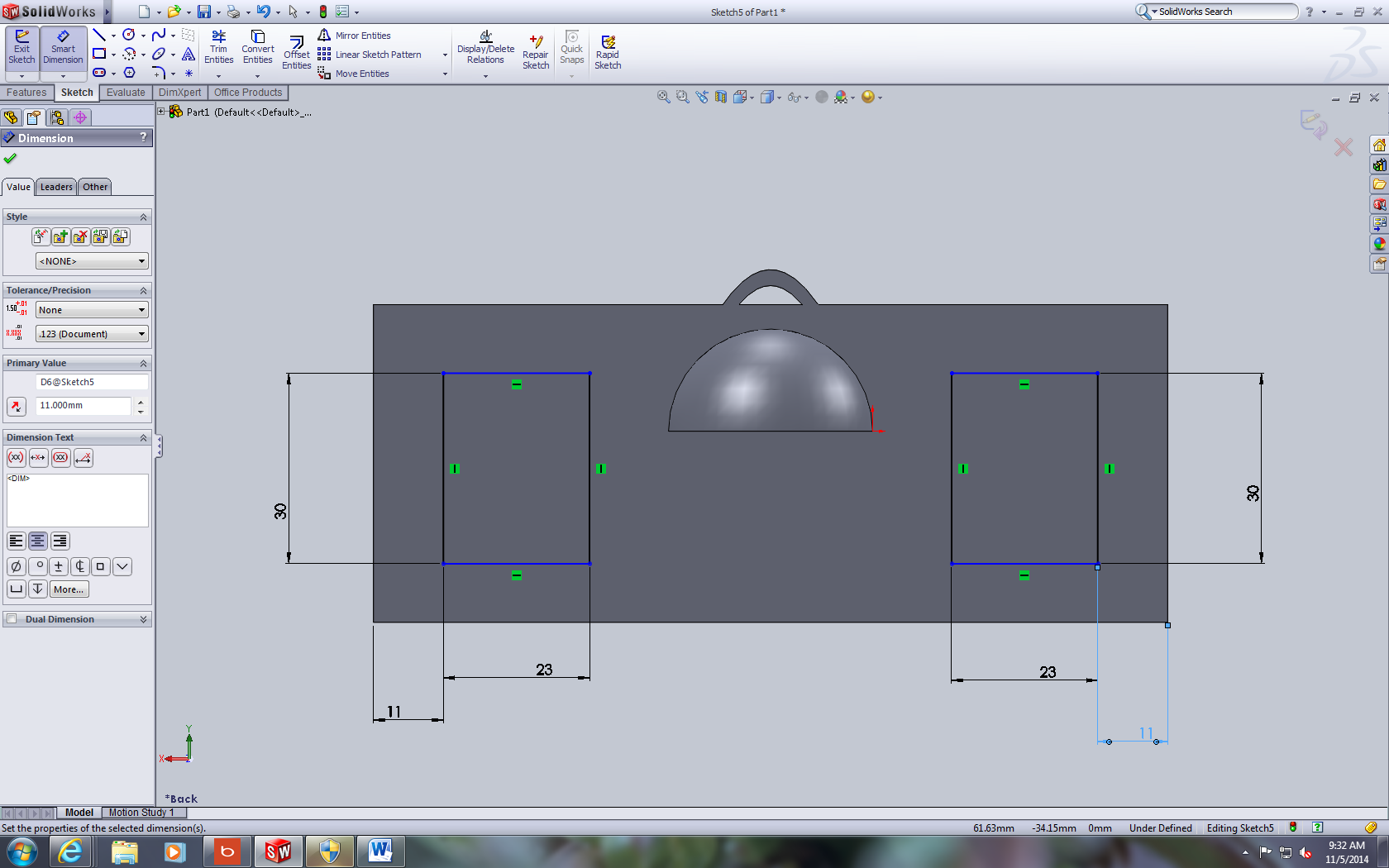Collapse the Primary Value section
1389x868 pixels.
click(x=143, y=363)
